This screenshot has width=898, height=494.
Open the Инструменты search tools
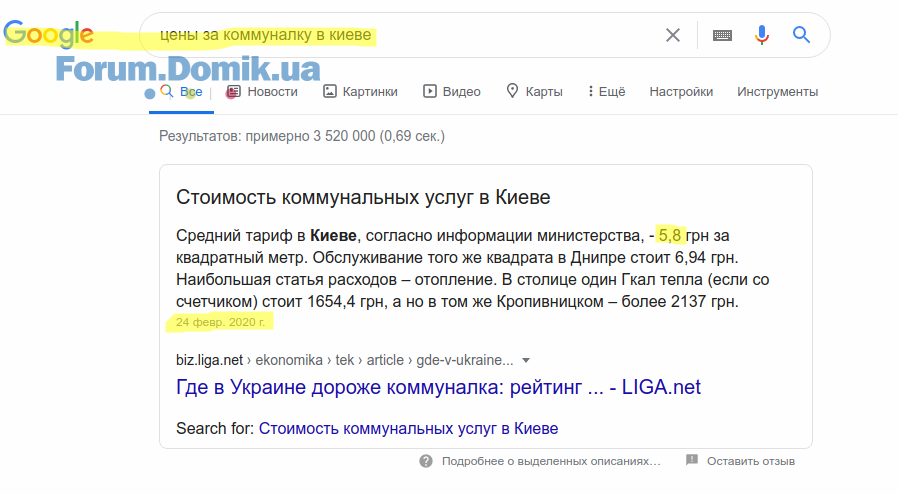click(777, 92)
